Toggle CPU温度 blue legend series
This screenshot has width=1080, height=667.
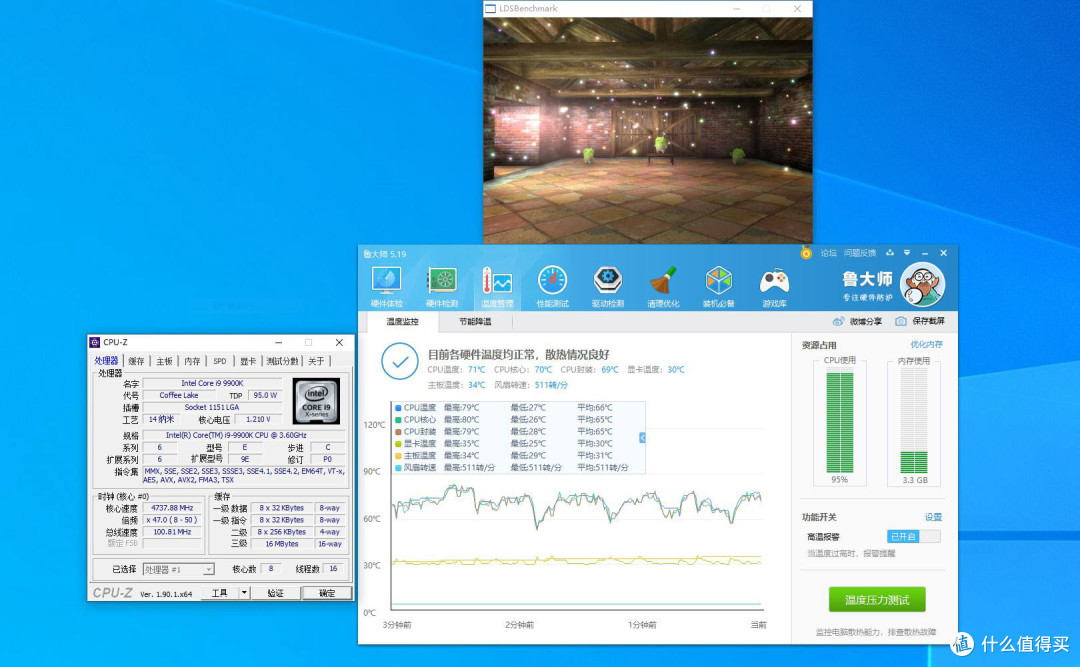click(398, 407)
